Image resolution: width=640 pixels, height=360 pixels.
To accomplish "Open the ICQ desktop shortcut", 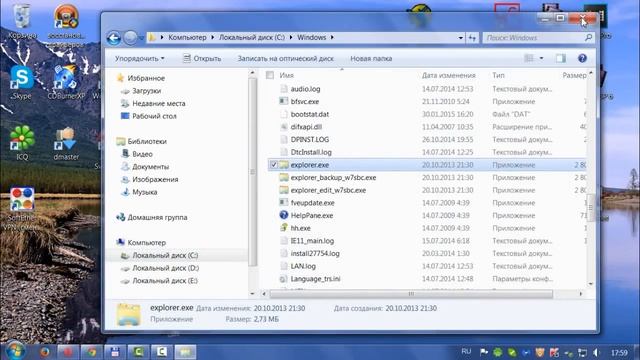I will pos(22,142).
